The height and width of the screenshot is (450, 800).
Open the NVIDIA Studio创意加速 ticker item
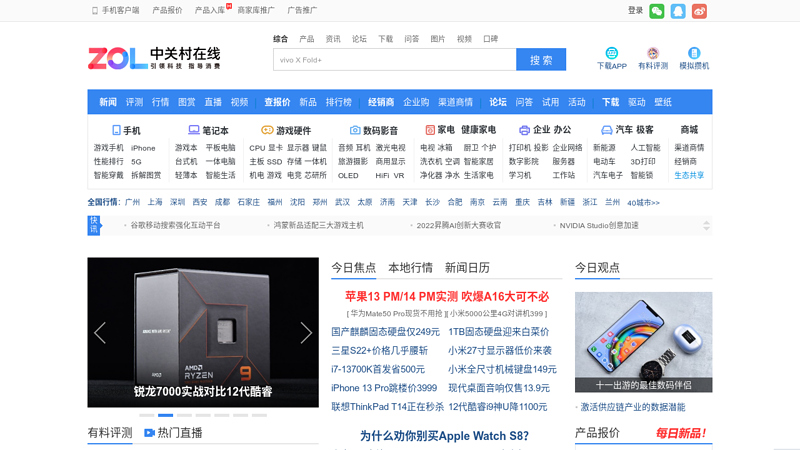(x=599, y=225)
